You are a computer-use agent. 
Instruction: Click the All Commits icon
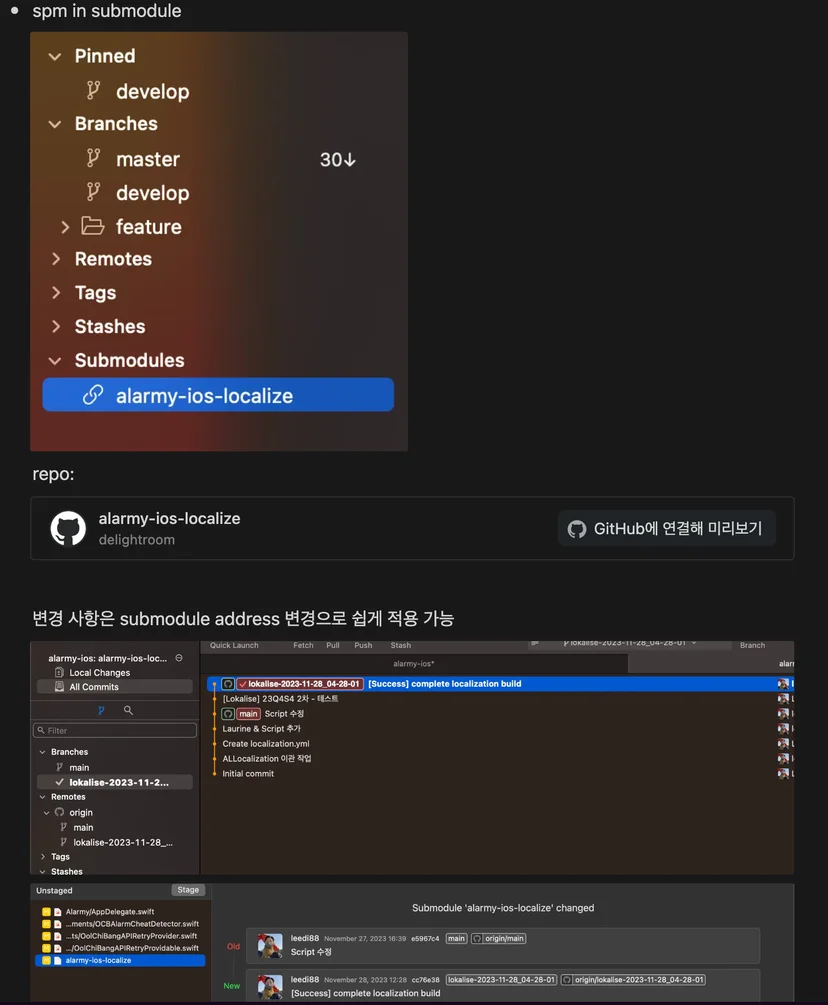tap(59, 686)
